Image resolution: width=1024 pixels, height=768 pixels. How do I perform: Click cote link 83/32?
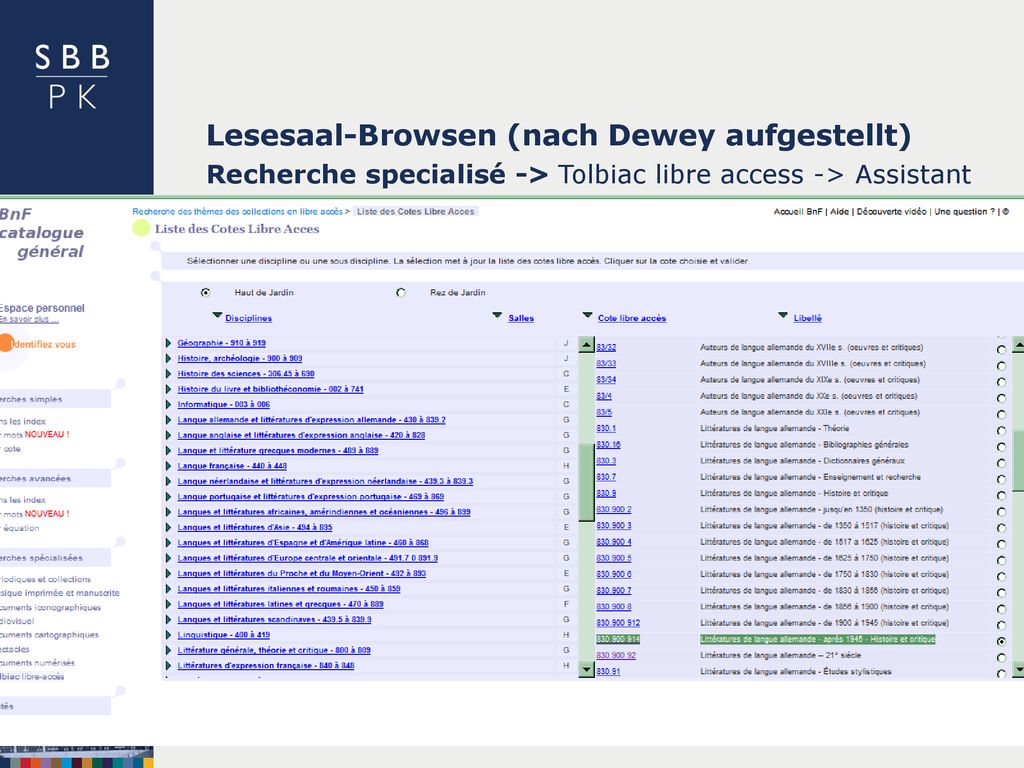point(606,347)
